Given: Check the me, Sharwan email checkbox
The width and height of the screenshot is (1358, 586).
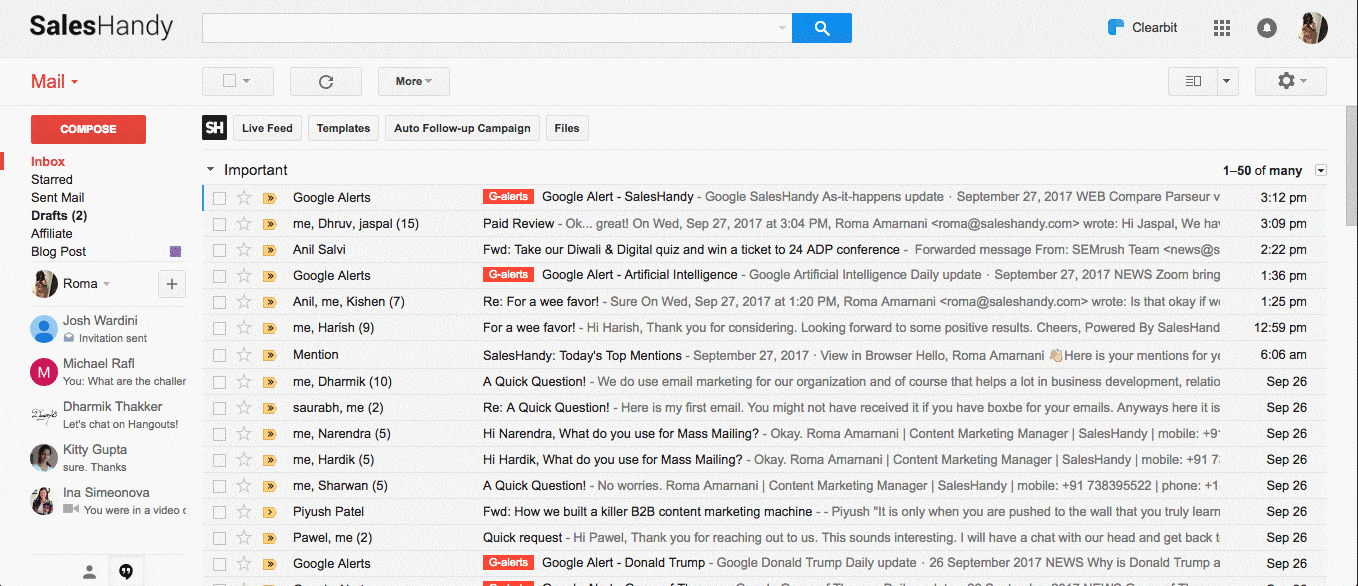Looking at the screenshot, I should click(219, 486).
